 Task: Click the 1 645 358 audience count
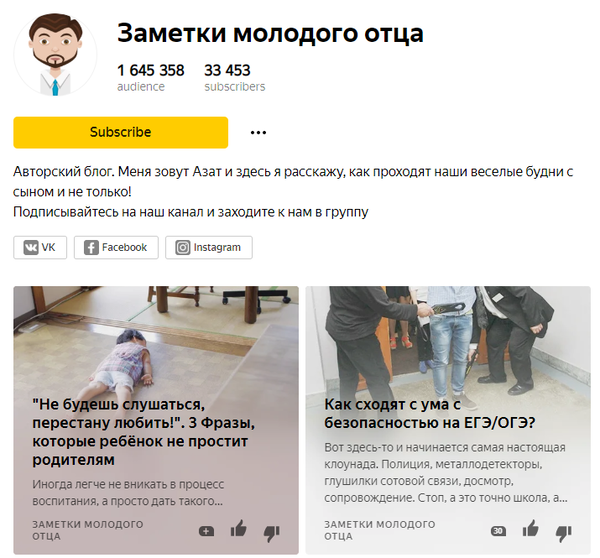coord(151,70)
